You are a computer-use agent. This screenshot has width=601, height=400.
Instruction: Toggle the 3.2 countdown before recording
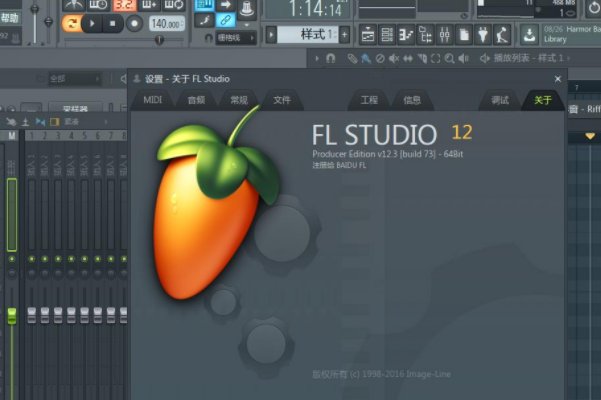pos(124,5)
